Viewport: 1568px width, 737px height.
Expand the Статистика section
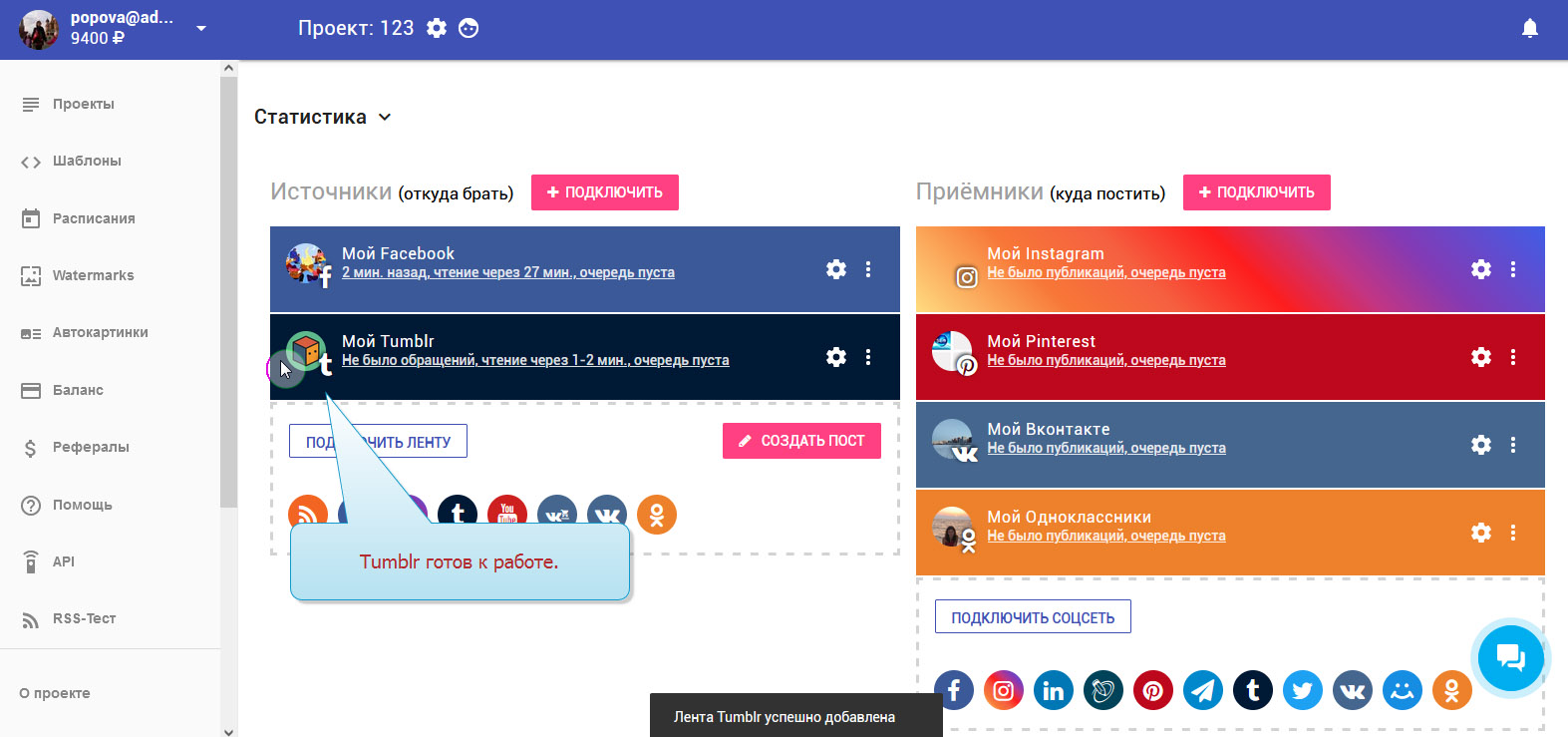pyautogui.click(x=323, y=117)
